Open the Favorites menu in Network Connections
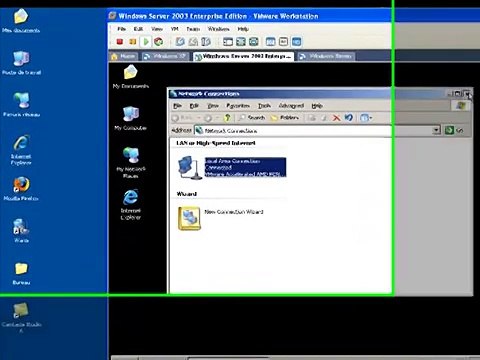This screenshot has width=480, height=360. 238,106
